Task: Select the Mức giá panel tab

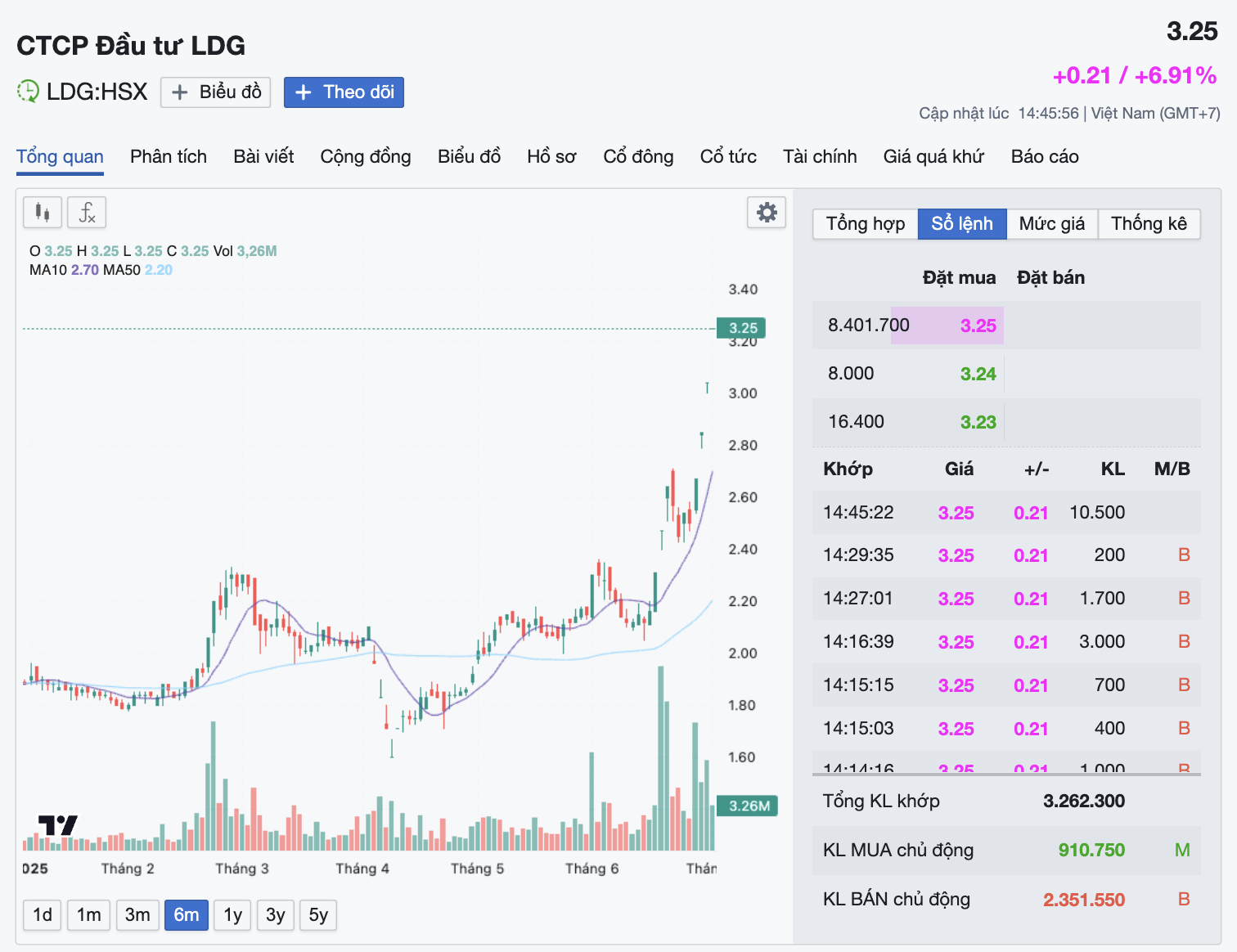Action: [x=1052, y=223]
